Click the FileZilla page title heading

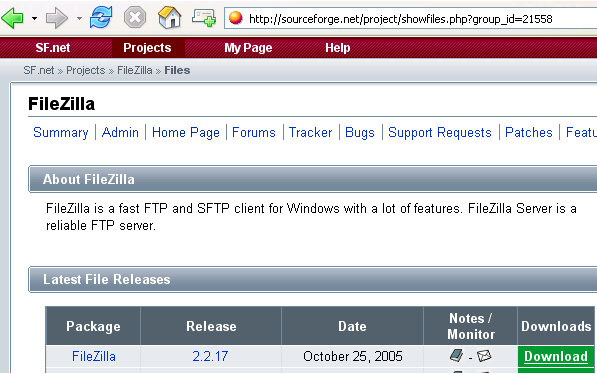[61, 104]
